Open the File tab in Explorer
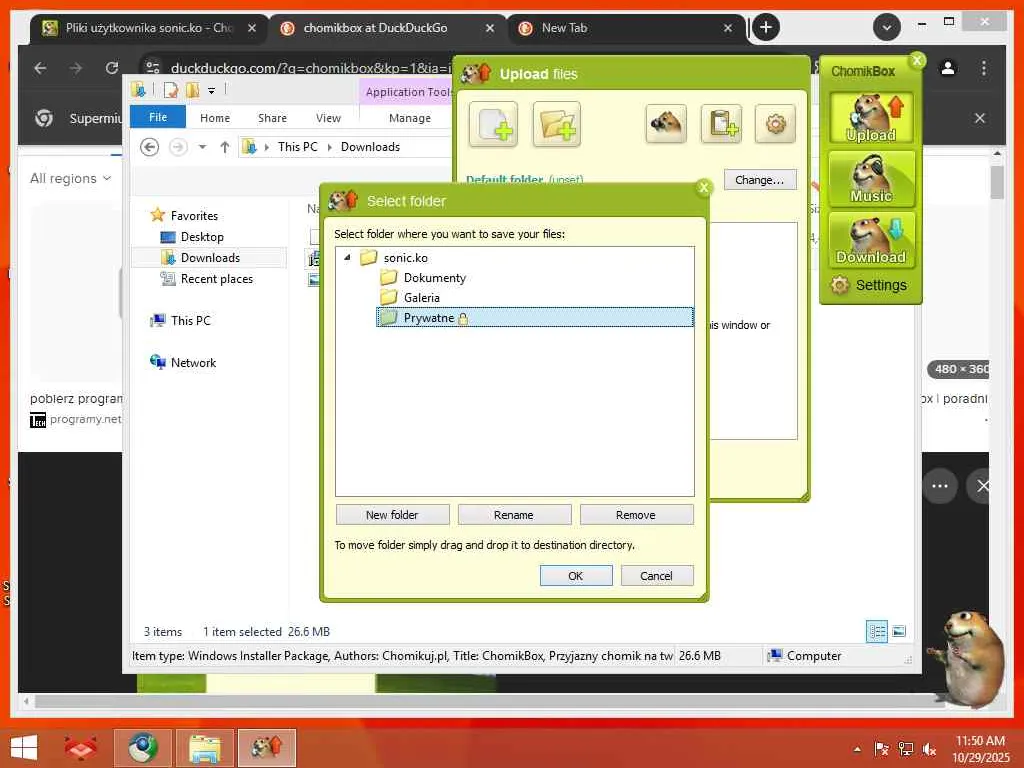Screen dimensions: 1024x768 coord(158,118)
